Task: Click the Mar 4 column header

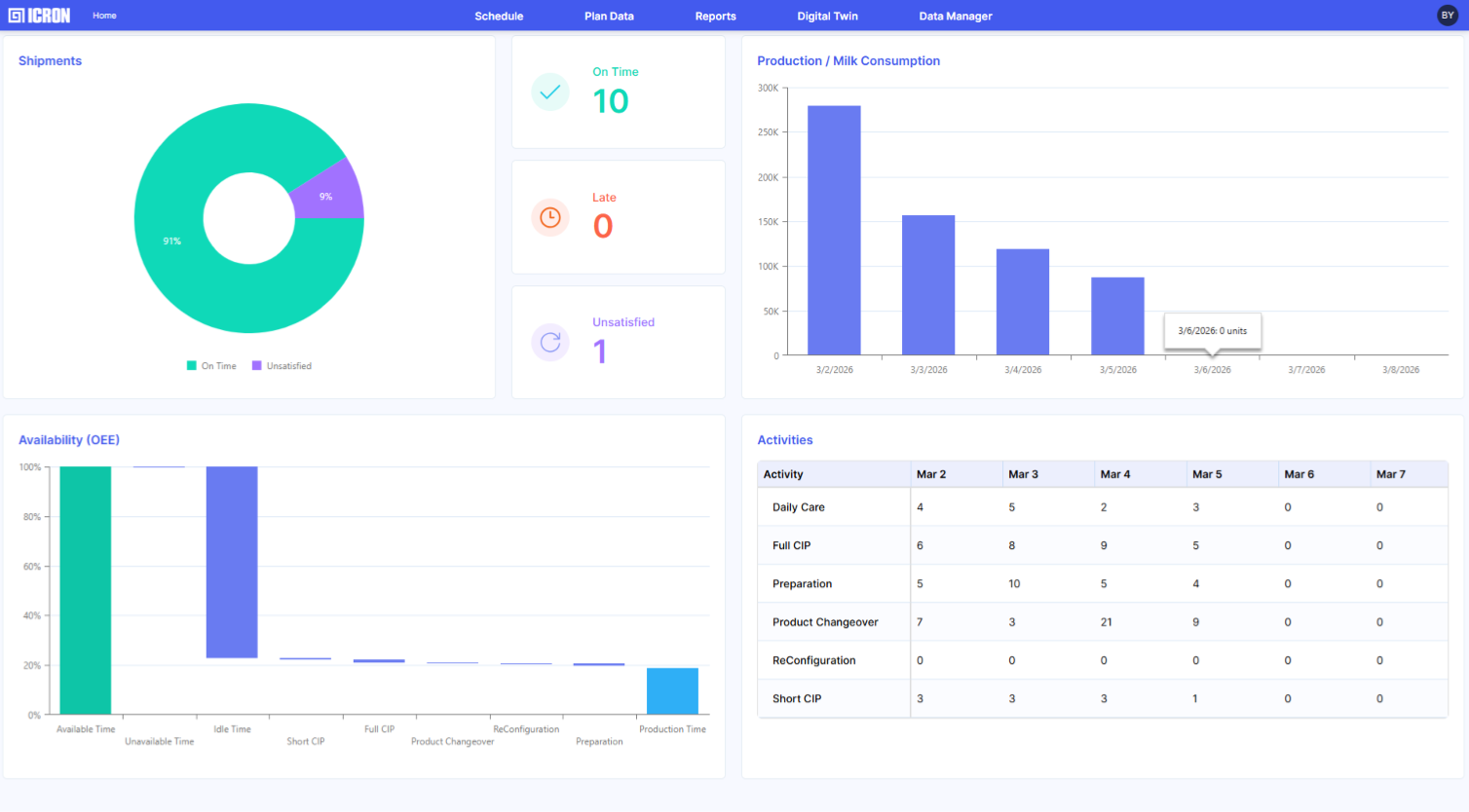Action: tap(1115, 474)
